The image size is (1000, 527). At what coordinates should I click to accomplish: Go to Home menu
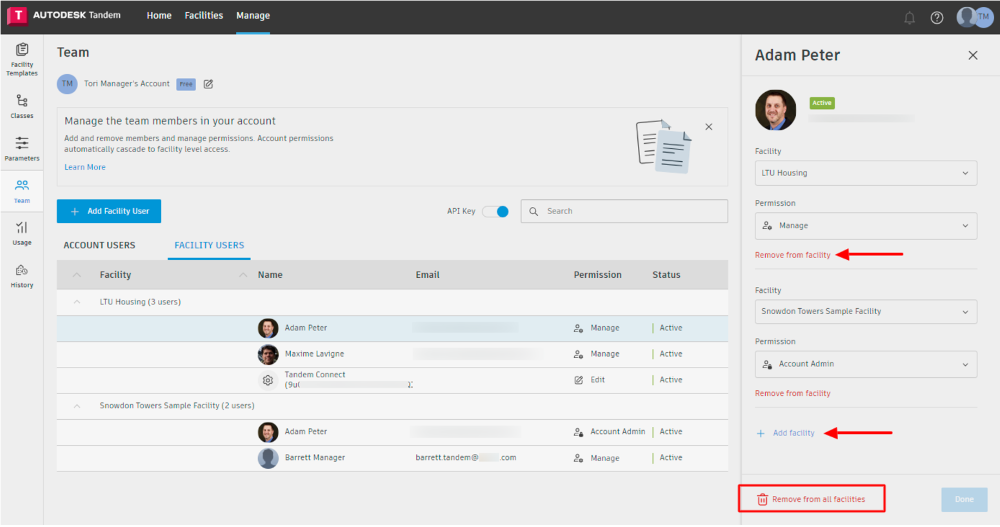point(159,15)
